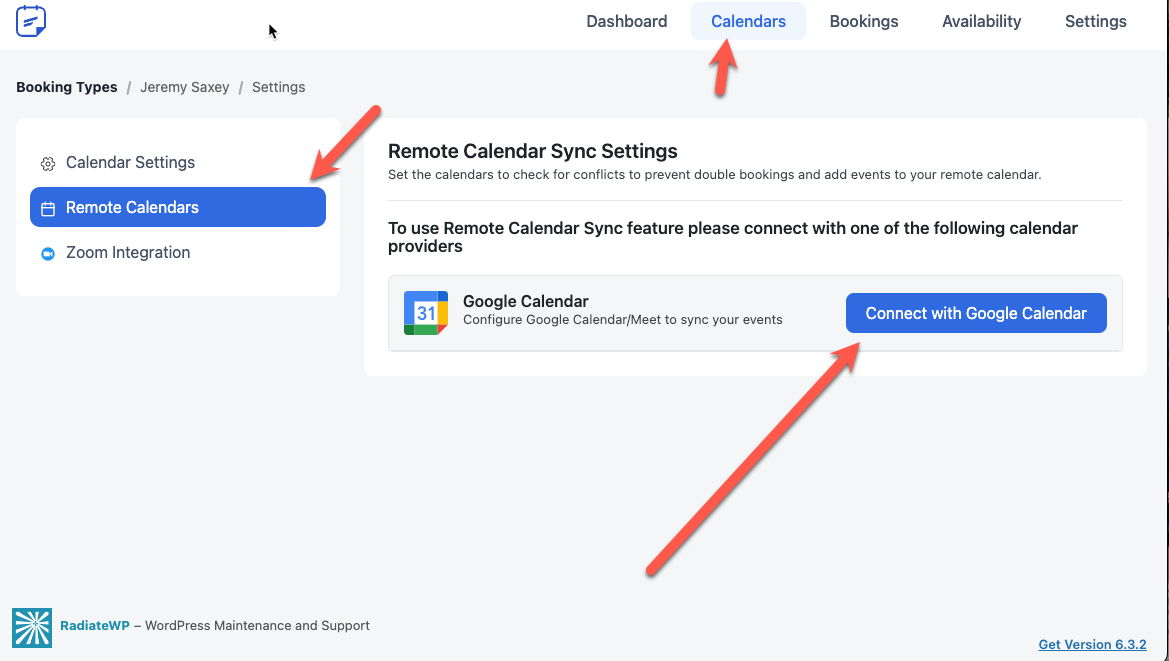The width and height of the screenshot is (1169, 661).
Task: Select Calendar Settings in the sidebar
Action: [177, 162]
